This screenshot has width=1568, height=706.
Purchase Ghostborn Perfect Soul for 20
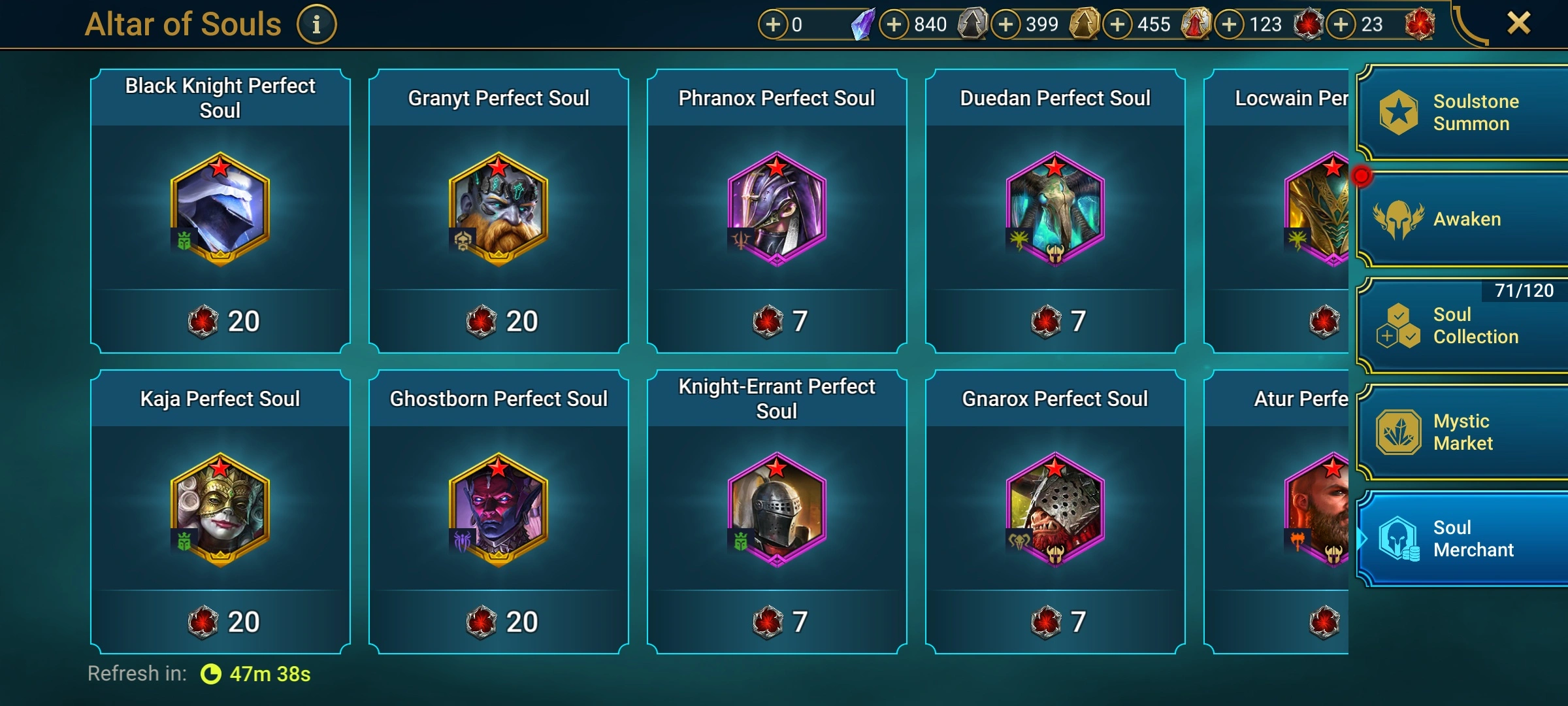498,622
